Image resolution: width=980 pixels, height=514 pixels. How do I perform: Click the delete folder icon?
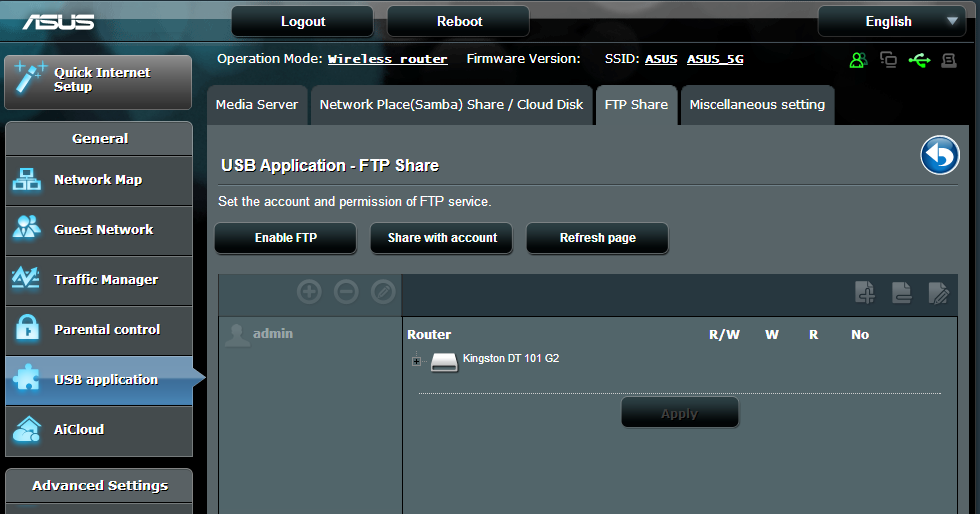(902, 292)
